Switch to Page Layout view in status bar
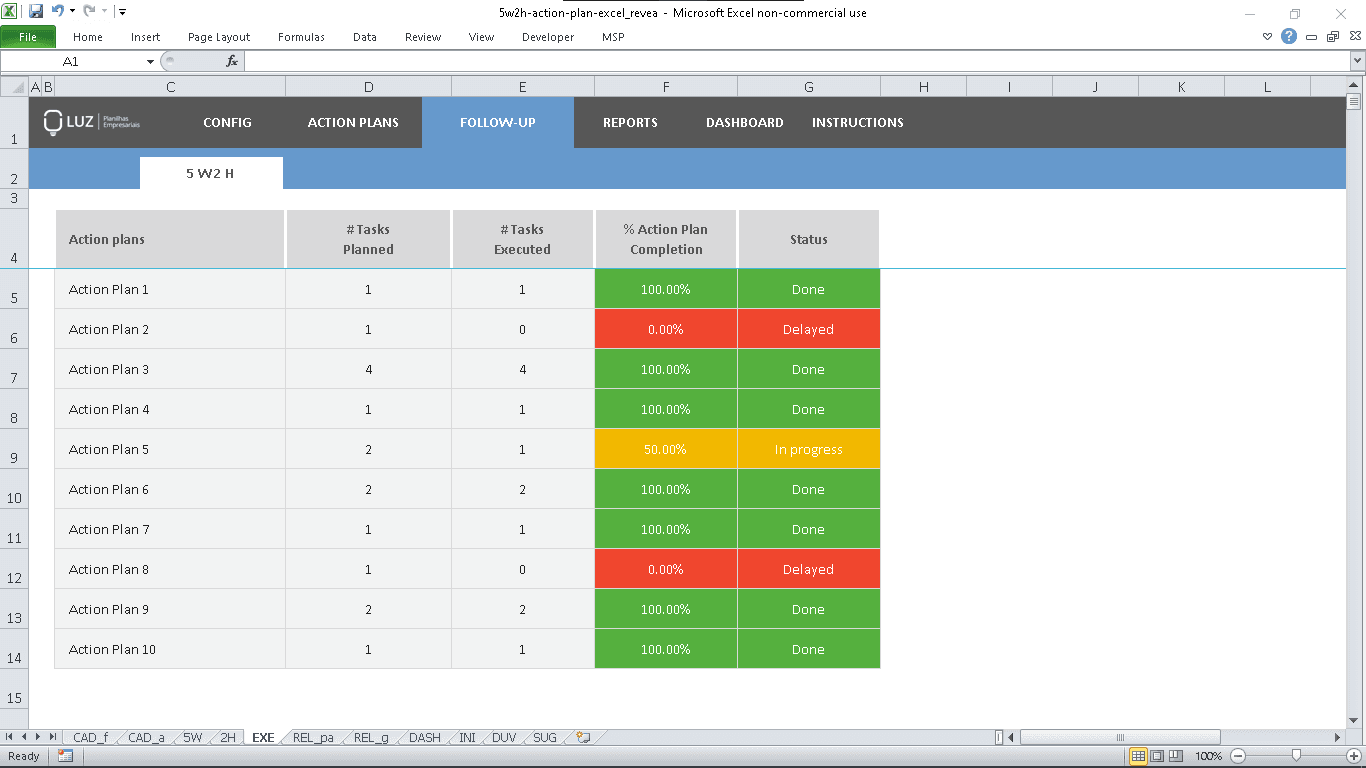This screenshot has height=768, width=1366. 1157,756
